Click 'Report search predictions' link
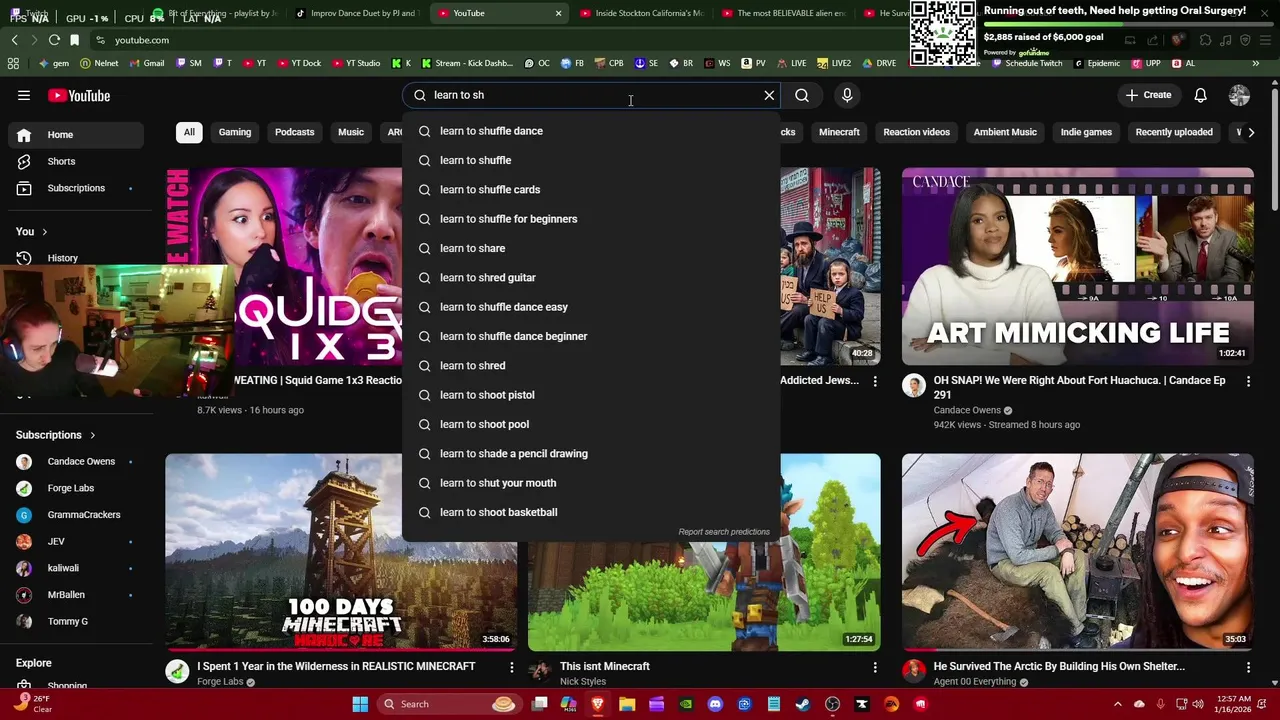The height and width of the screenshot is (720, 1280). 724,532
